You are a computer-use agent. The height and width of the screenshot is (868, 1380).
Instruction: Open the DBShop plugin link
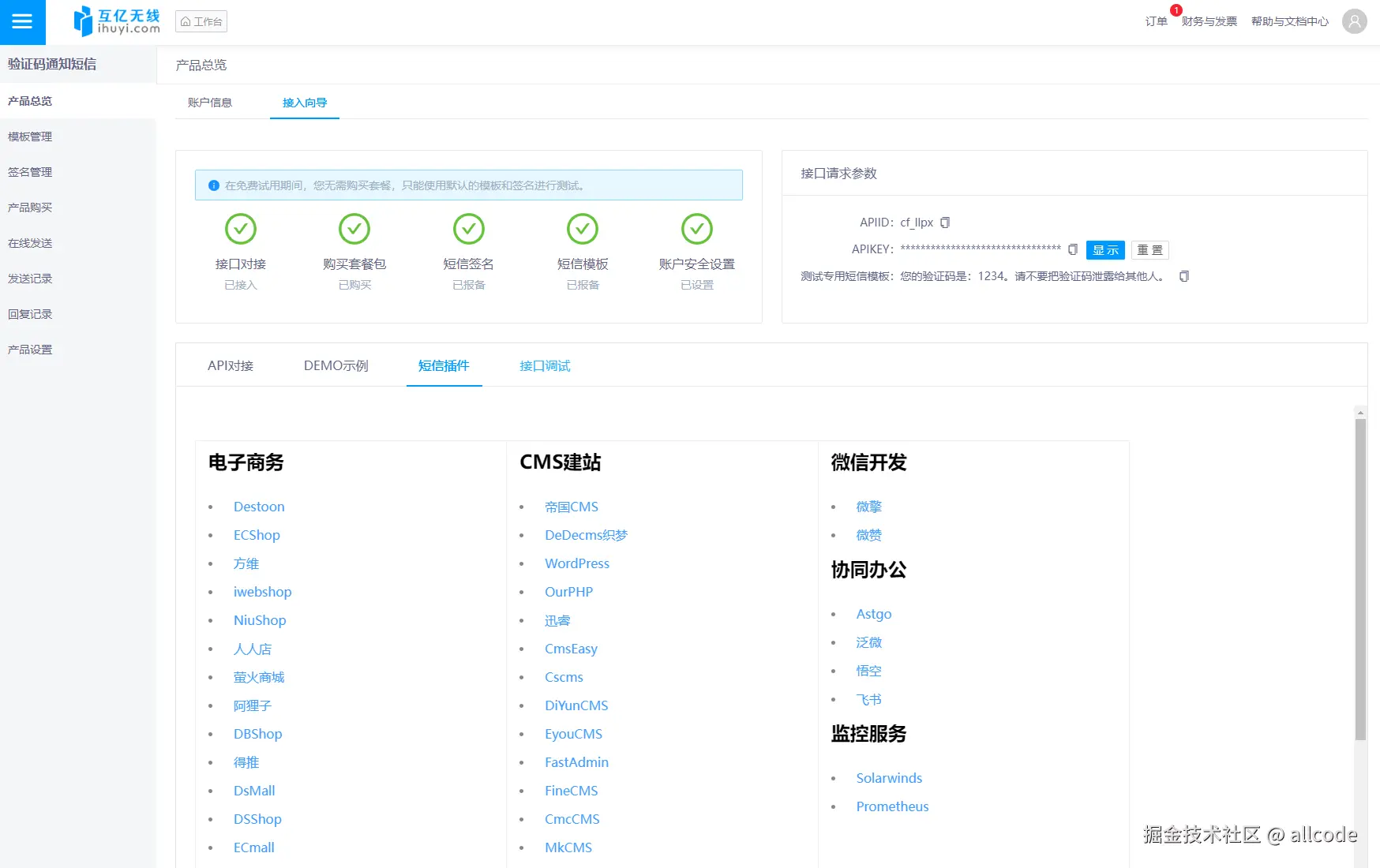coord(258,734)
